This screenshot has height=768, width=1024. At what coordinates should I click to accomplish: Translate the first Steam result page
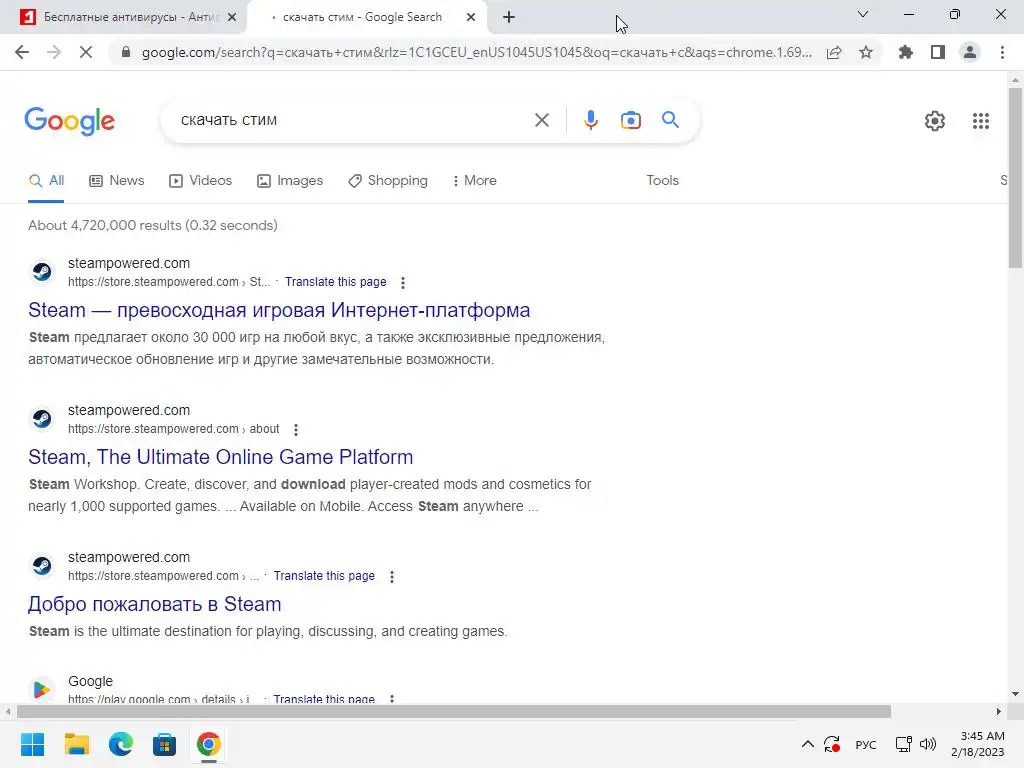pos(336,282)
